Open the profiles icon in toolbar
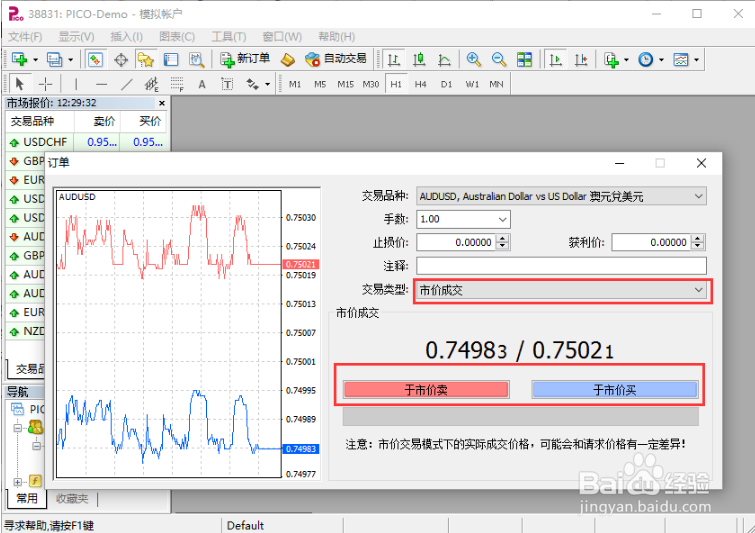755x533 pixels. tap(54, 59)
